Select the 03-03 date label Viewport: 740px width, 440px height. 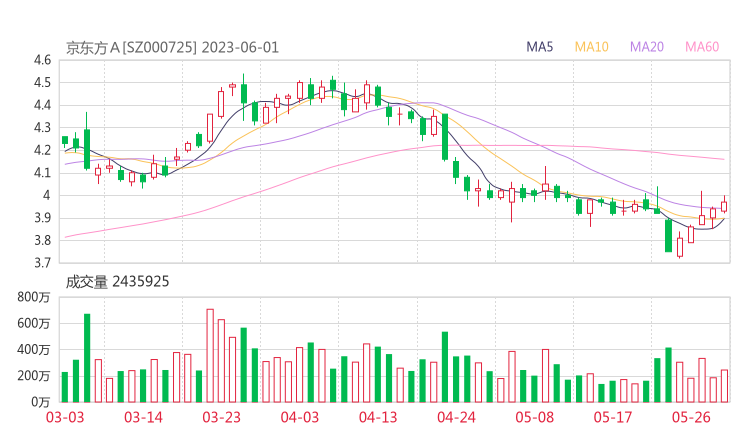tap(65, 417)
